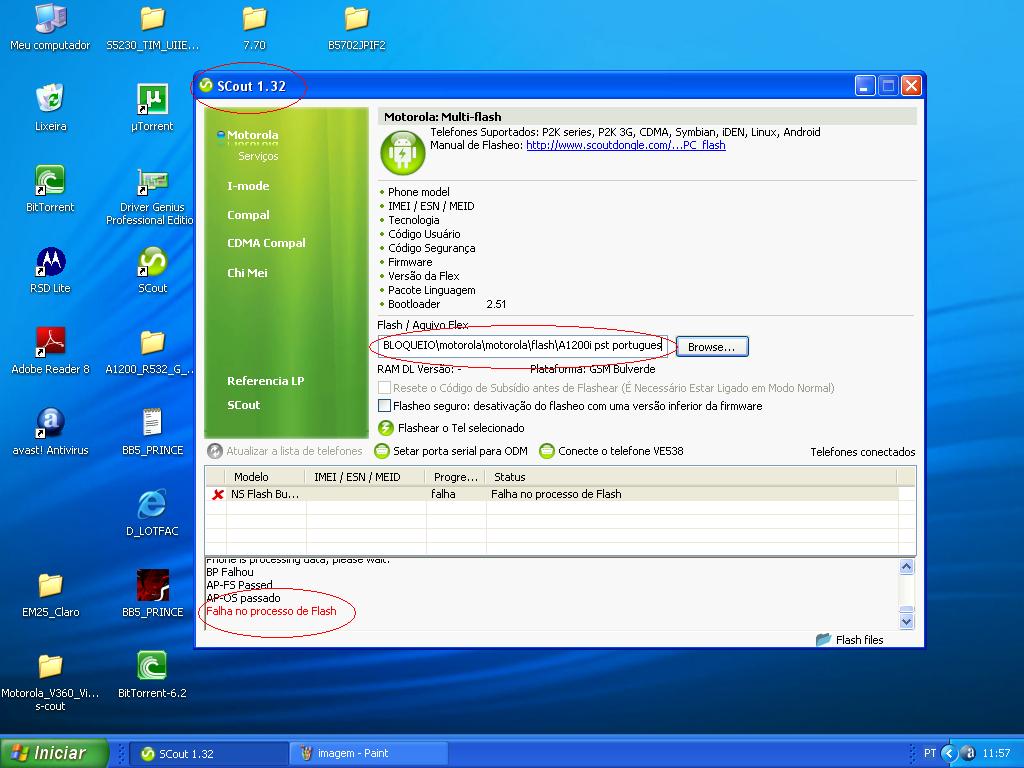The height and width of the screenshot is (768, 1024).
Task: Click the BP Falhou log line
Action: 230,572
